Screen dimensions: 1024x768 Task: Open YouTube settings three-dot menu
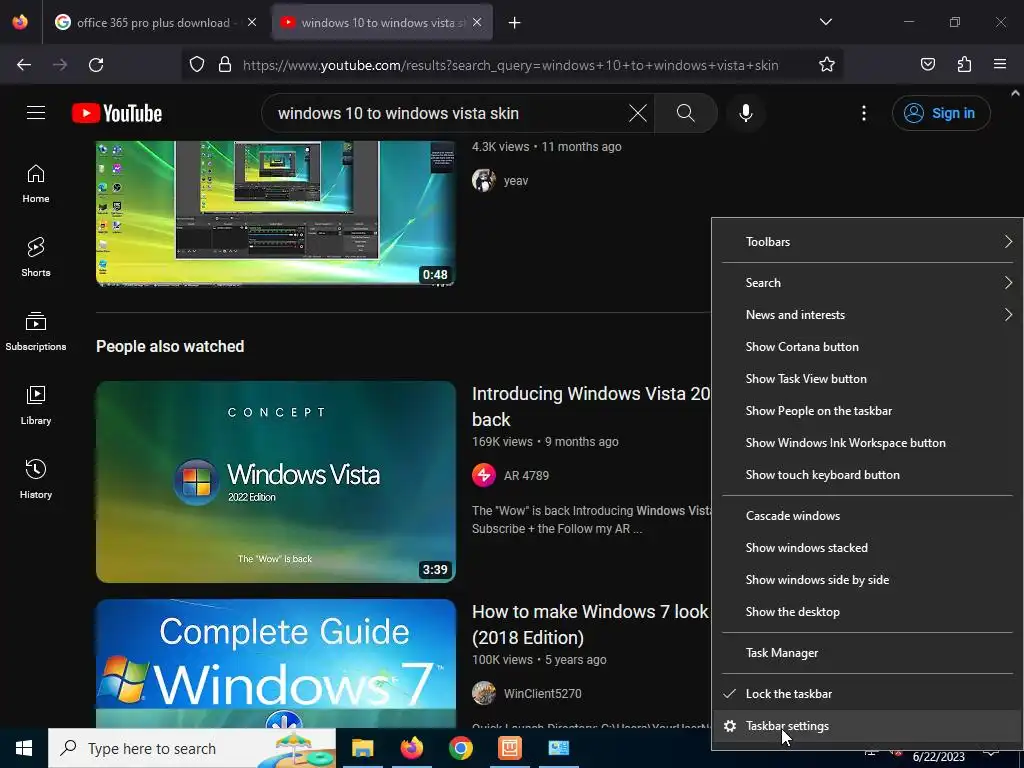tap(863, 113)
